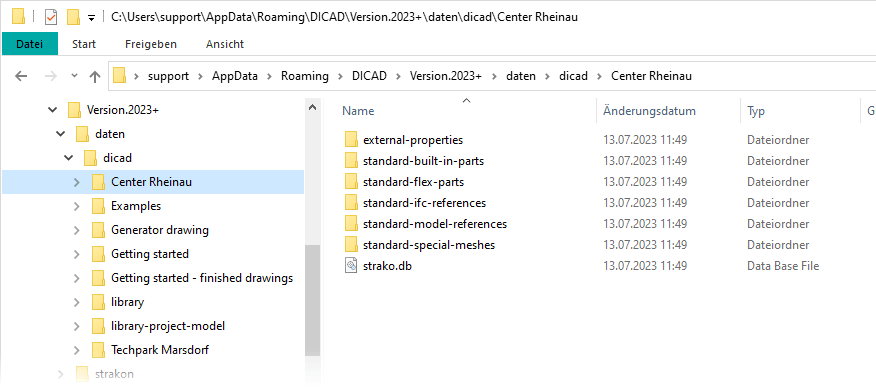This screenshot has width=876, height=389.
Task: Click the Up one level arrow
Action: pos(95,76)
